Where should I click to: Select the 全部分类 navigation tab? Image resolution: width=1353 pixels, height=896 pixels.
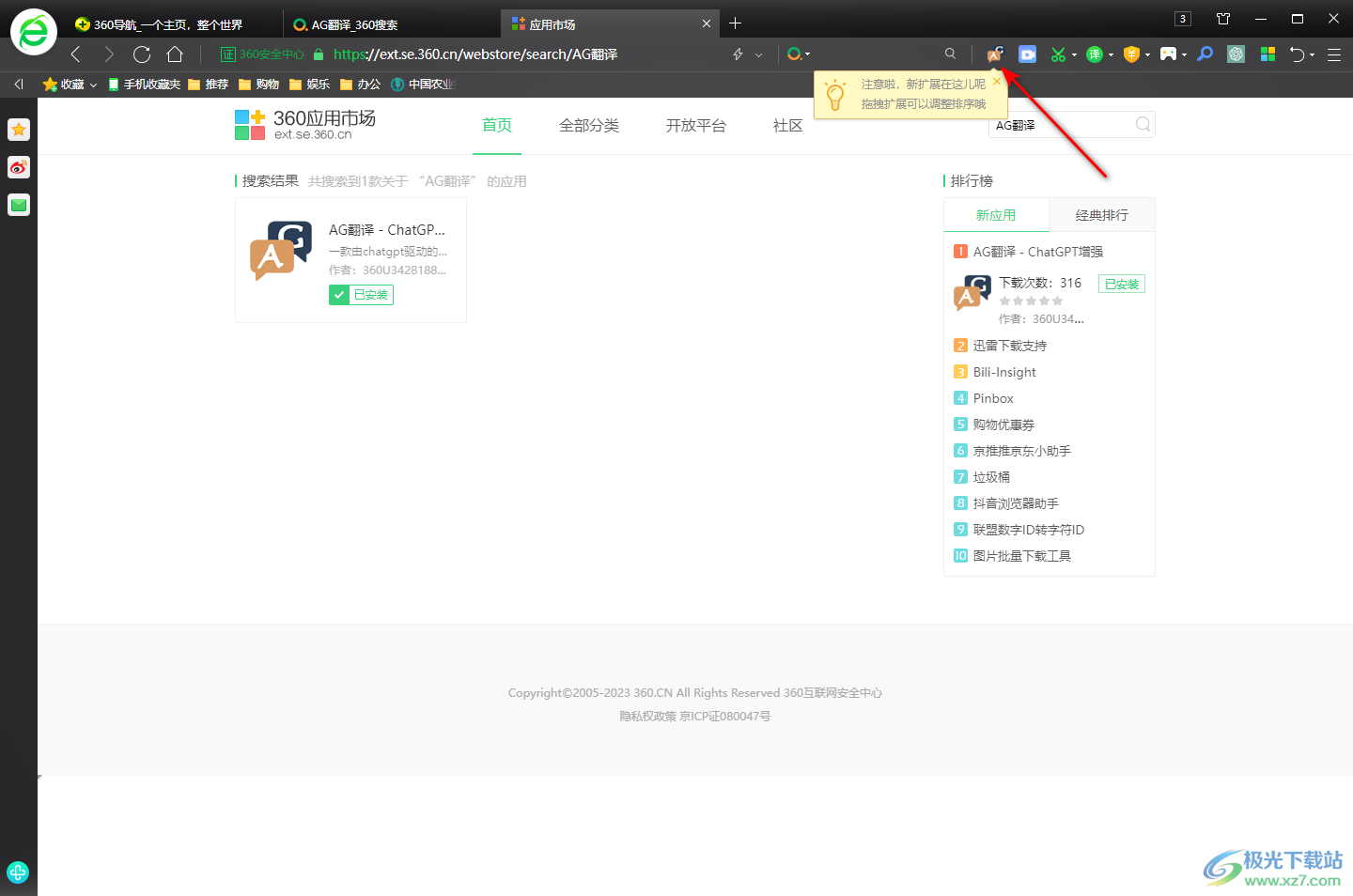pyautogui.click(x=589, y=126)
